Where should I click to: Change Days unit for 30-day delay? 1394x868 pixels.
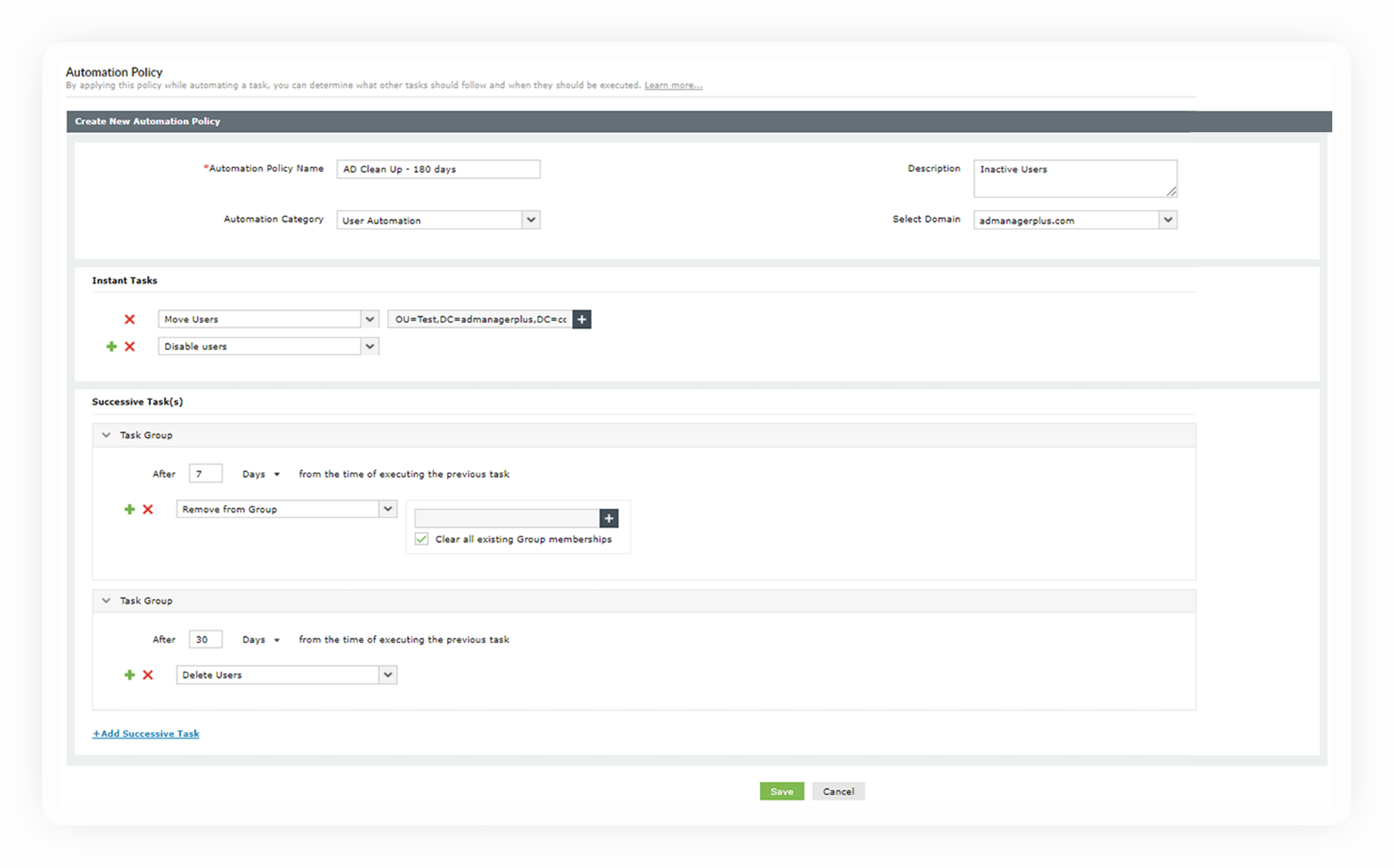click(x=261, y=640)
